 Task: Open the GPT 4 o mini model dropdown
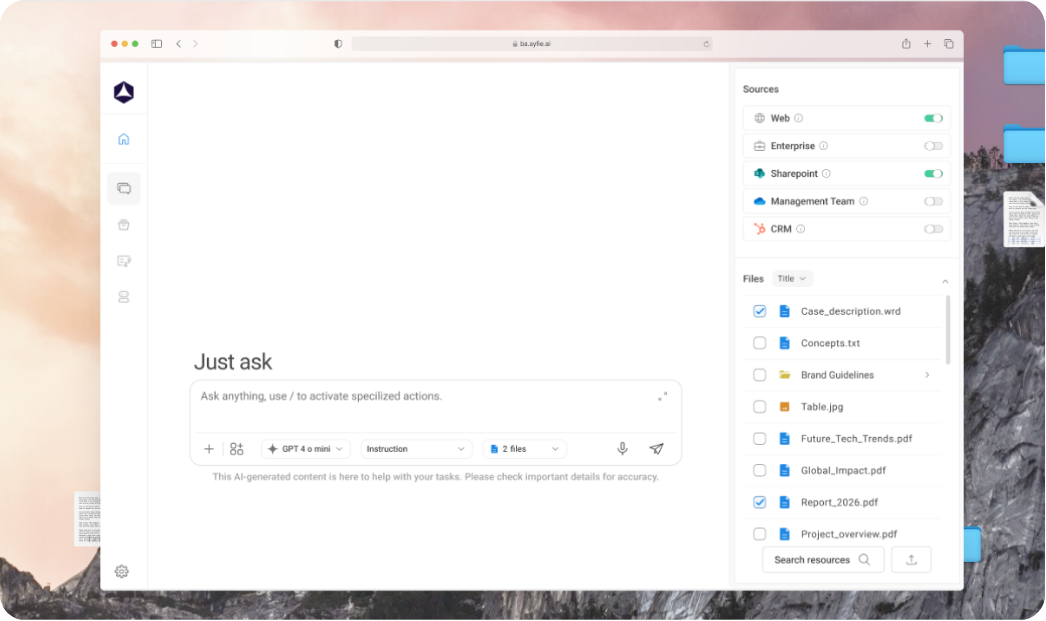[306, 449]
